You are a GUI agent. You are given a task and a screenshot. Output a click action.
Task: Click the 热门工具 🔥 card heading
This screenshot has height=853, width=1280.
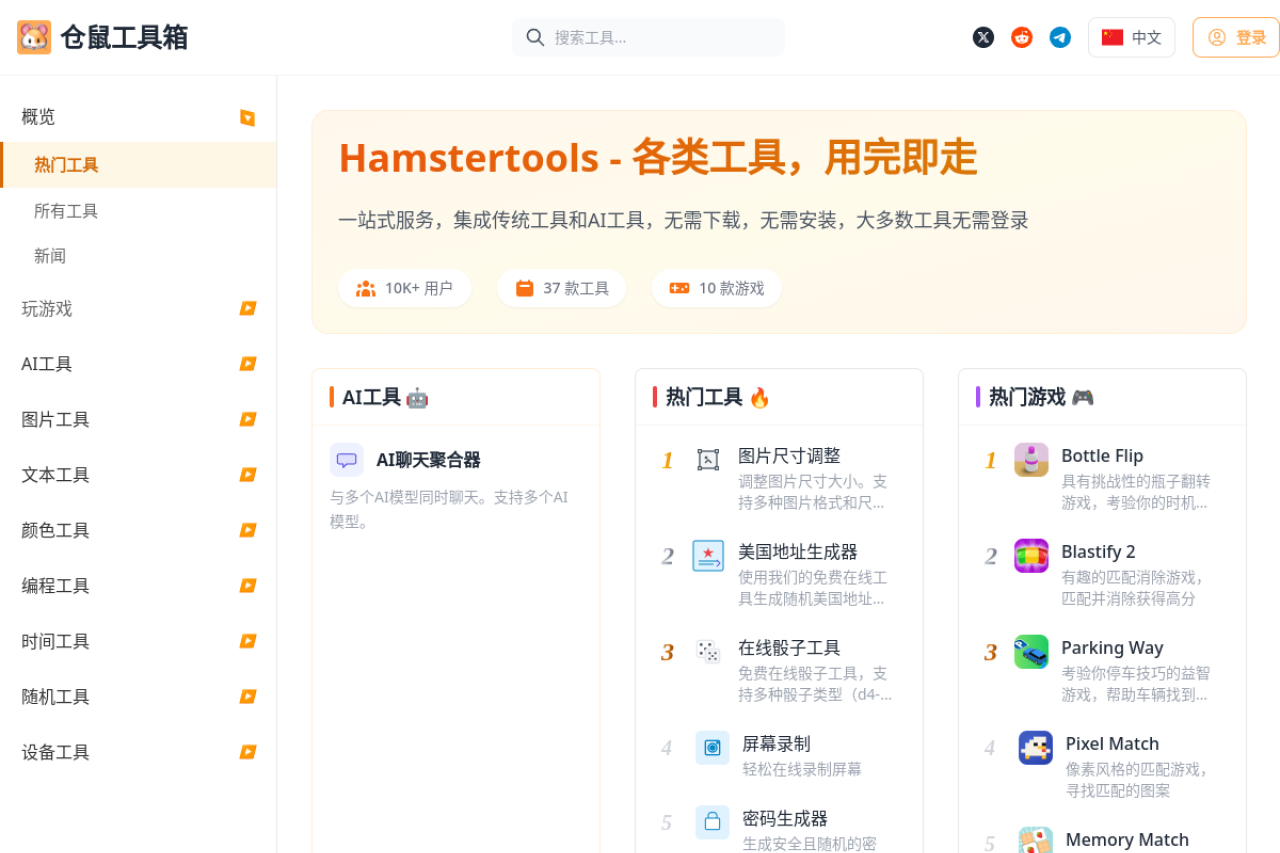coord(718,397)
